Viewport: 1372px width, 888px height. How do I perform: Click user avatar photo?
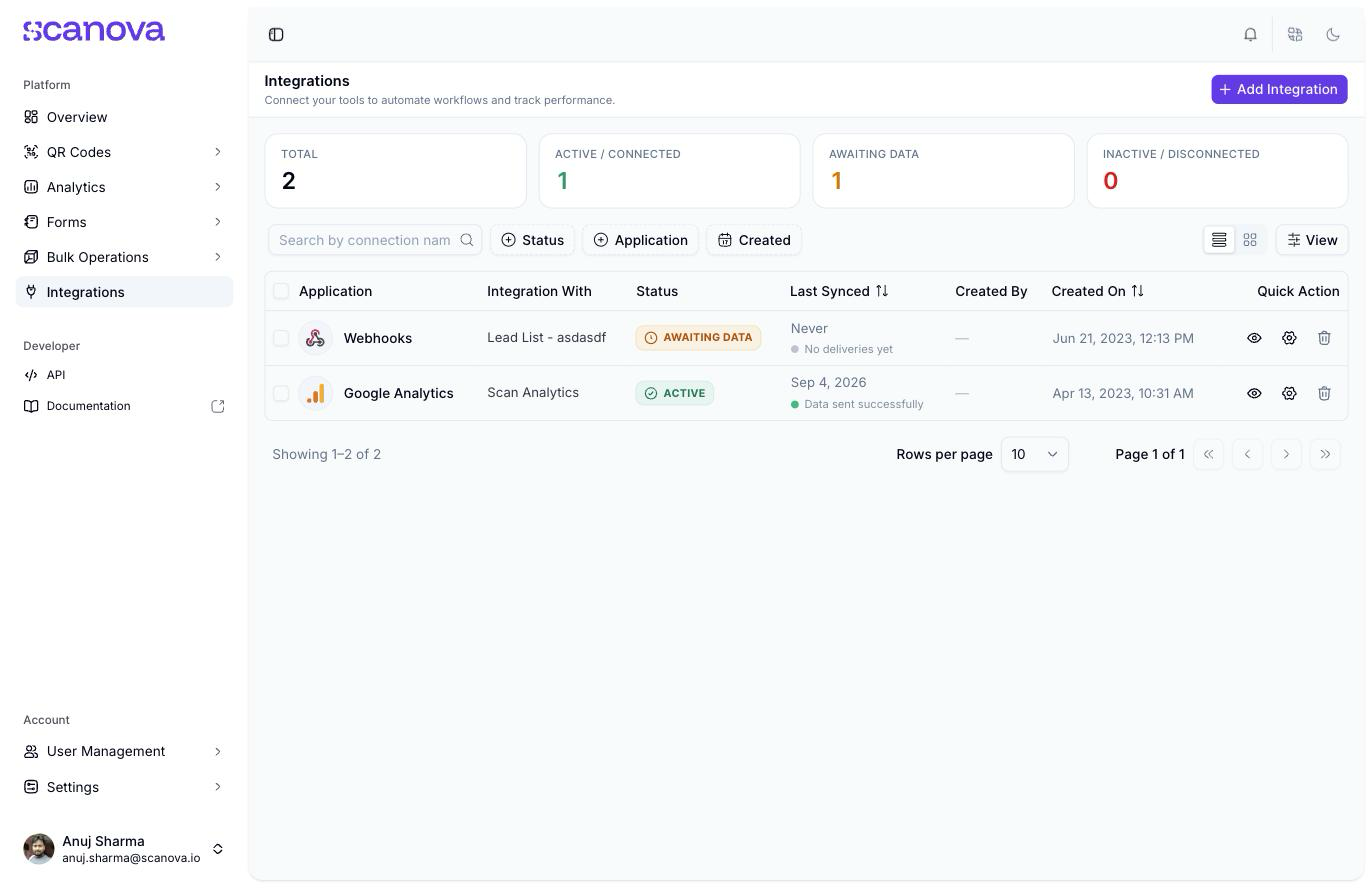[39, 849]
